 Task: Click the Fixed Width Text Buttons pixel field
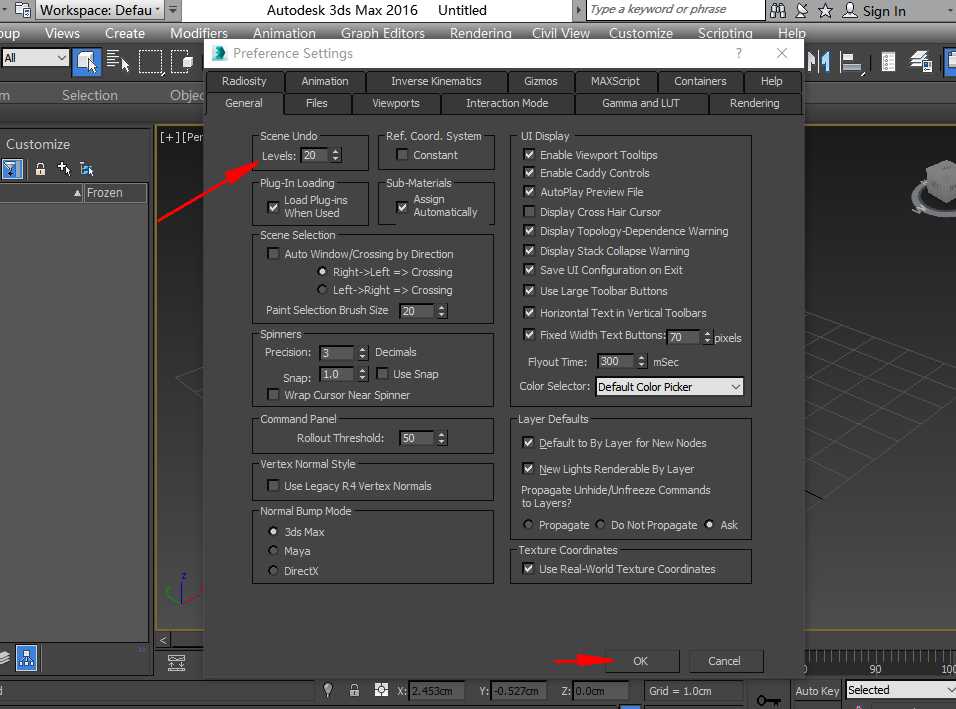(x=684, y=337)
